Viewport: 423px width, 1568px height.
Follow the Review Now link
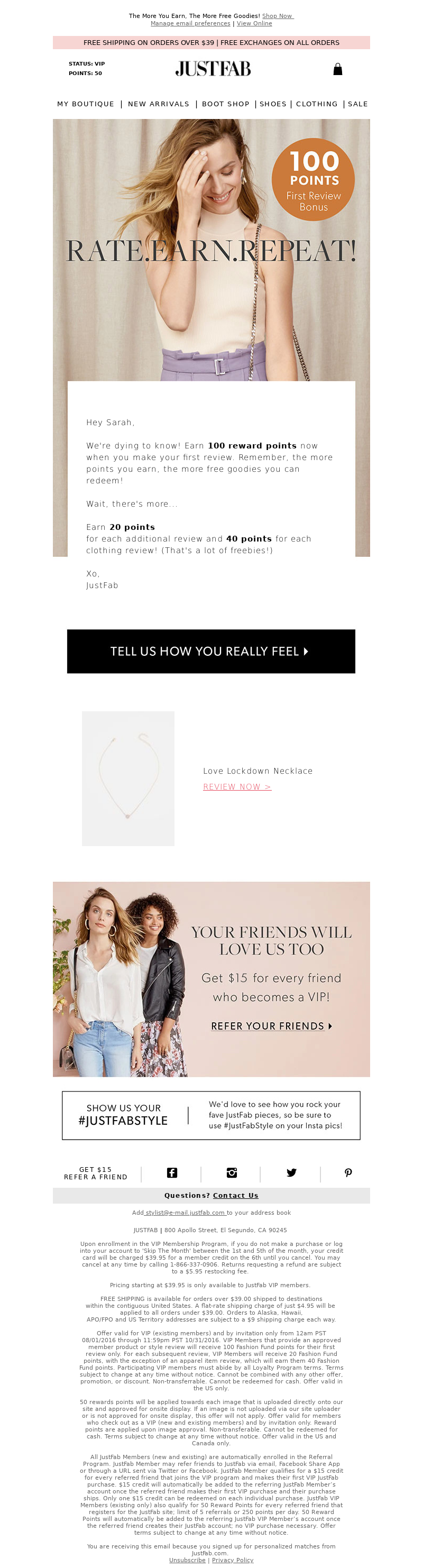(x=237, y=786)
